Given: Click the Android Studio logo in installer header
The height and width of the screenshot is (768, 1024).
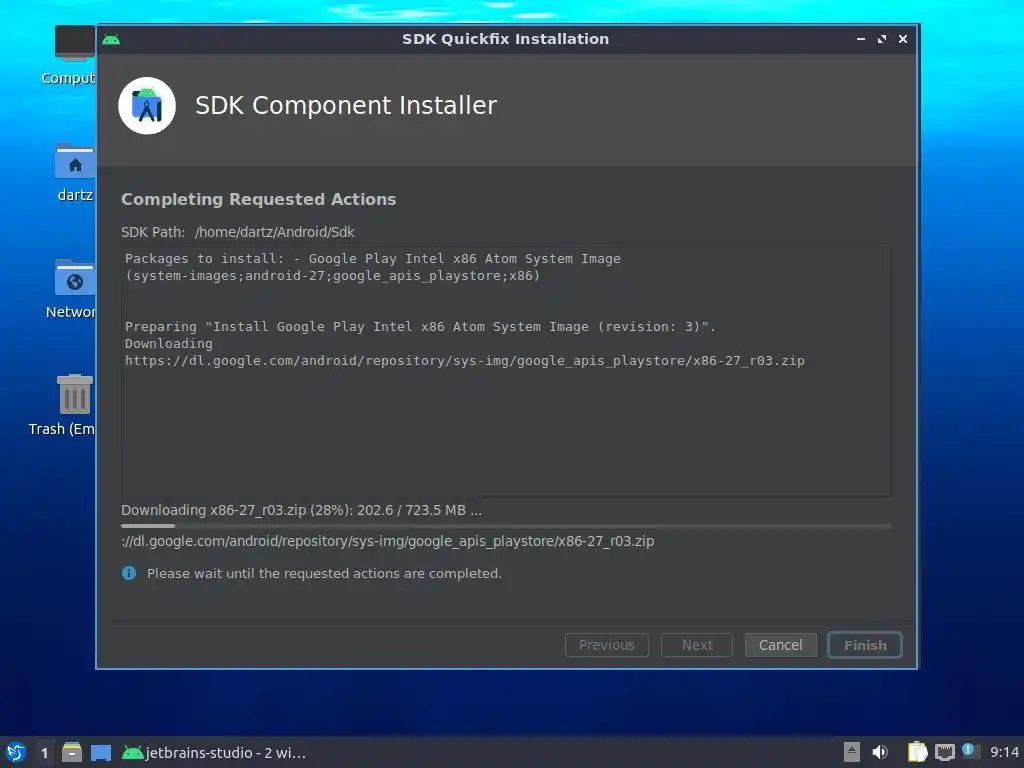Looking at the screenshot, I should [147, 106].
